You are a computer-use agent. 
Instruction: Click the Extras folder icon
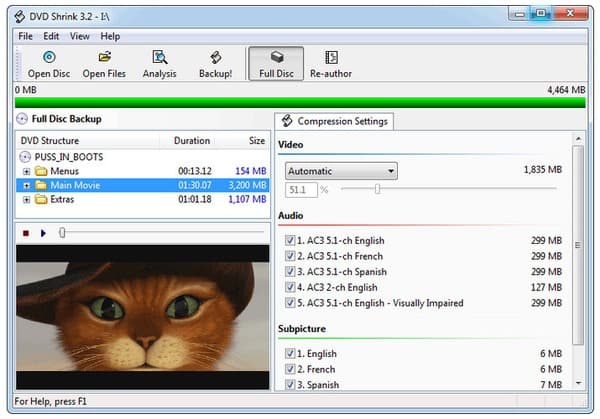click(41, 199)
